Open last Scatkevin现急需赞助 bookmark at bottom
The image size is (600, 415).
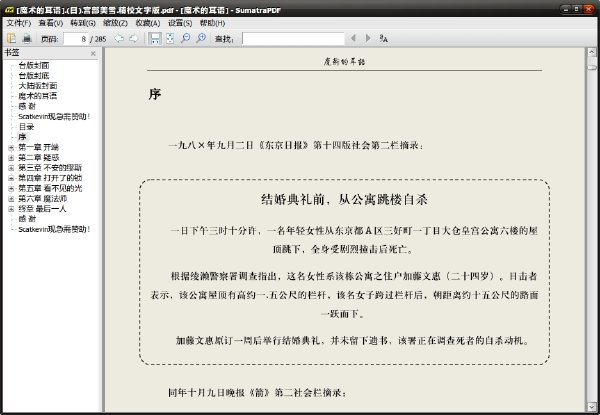pyautogui.click(x=54, y=229)
